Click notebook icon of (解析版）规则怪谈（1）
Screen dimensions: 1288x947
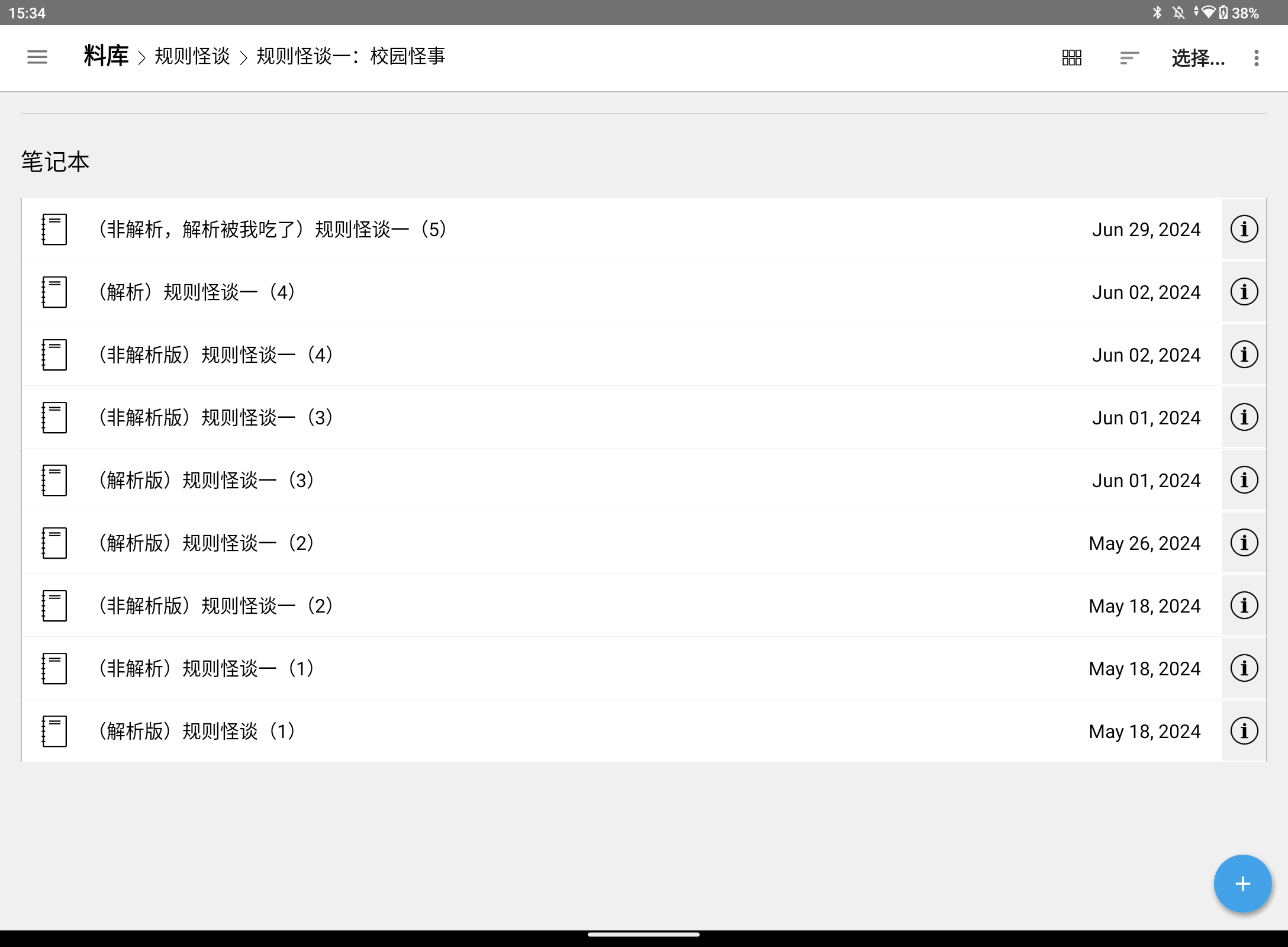pos(54,731)
